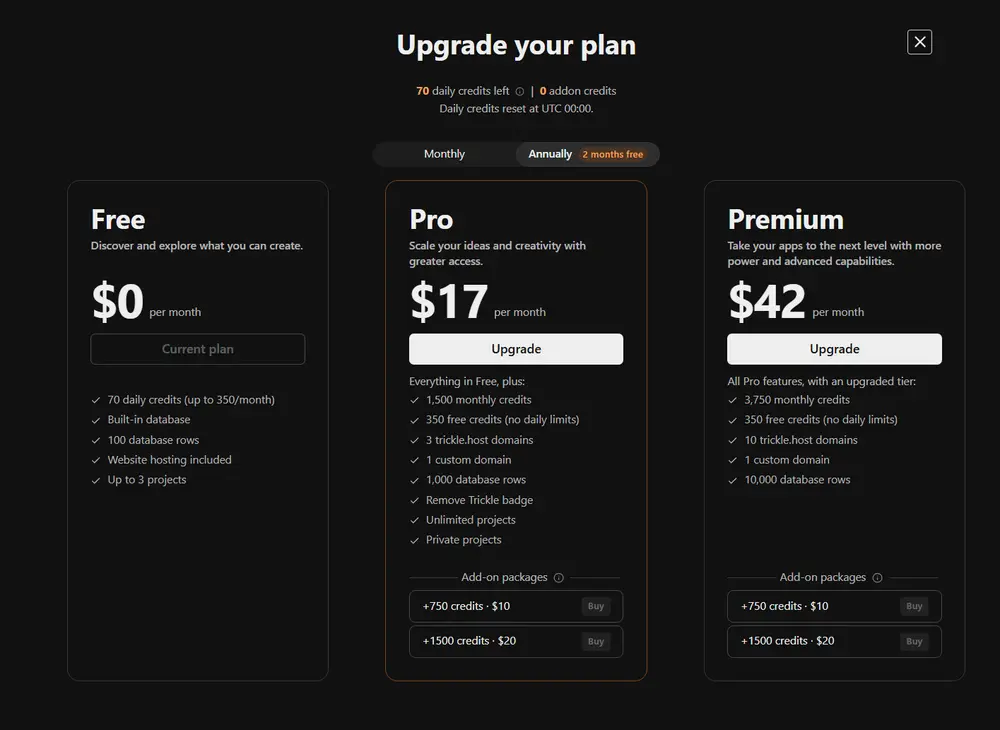Image resolution: width=1000 pixels, height=730 pixels.
Task: Click info icon beside daily credits left
Action: tap(520, 91)
